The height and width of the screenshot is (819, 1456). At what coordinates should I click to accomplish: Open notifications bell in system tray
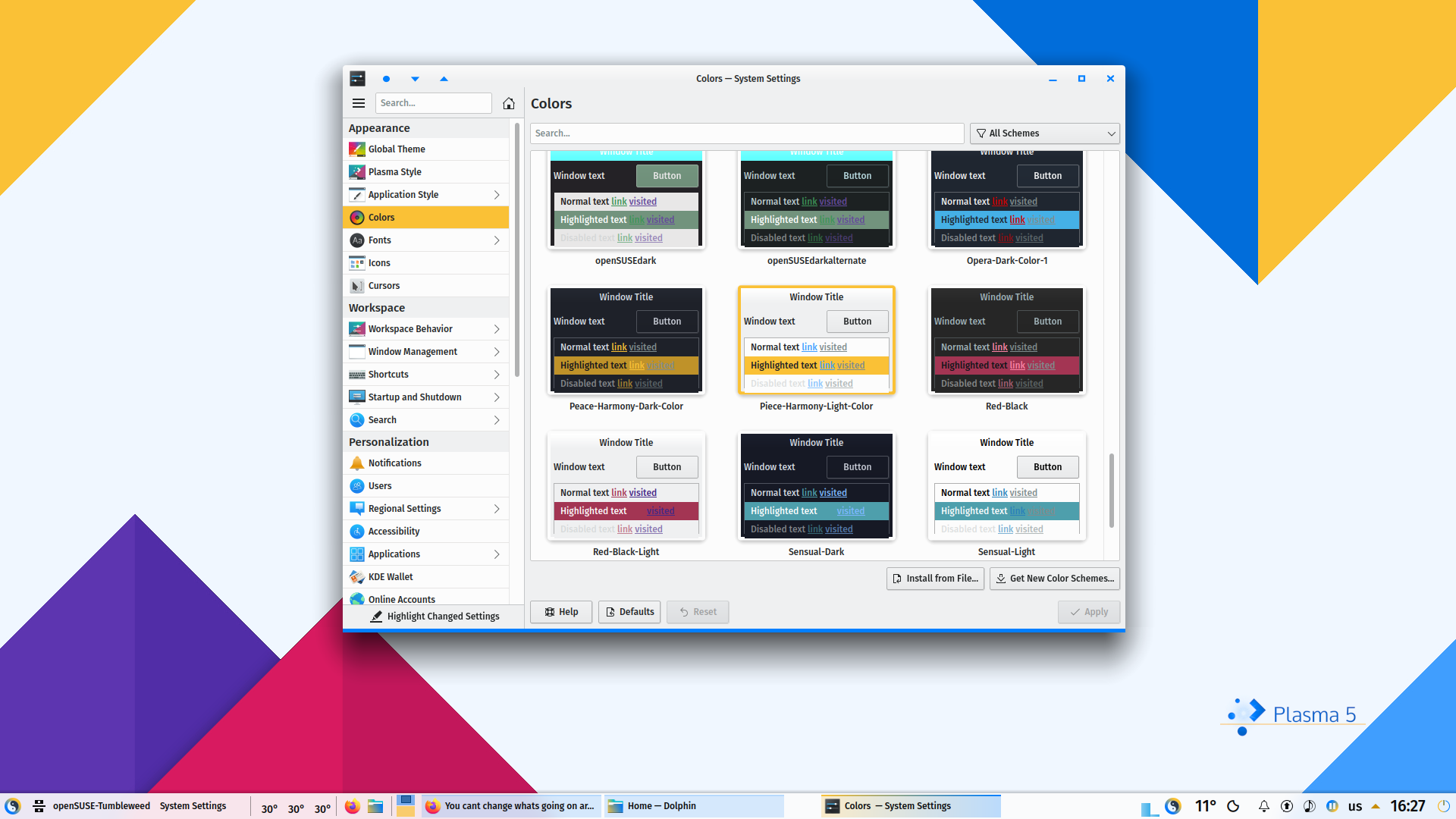coord(1263,806)
